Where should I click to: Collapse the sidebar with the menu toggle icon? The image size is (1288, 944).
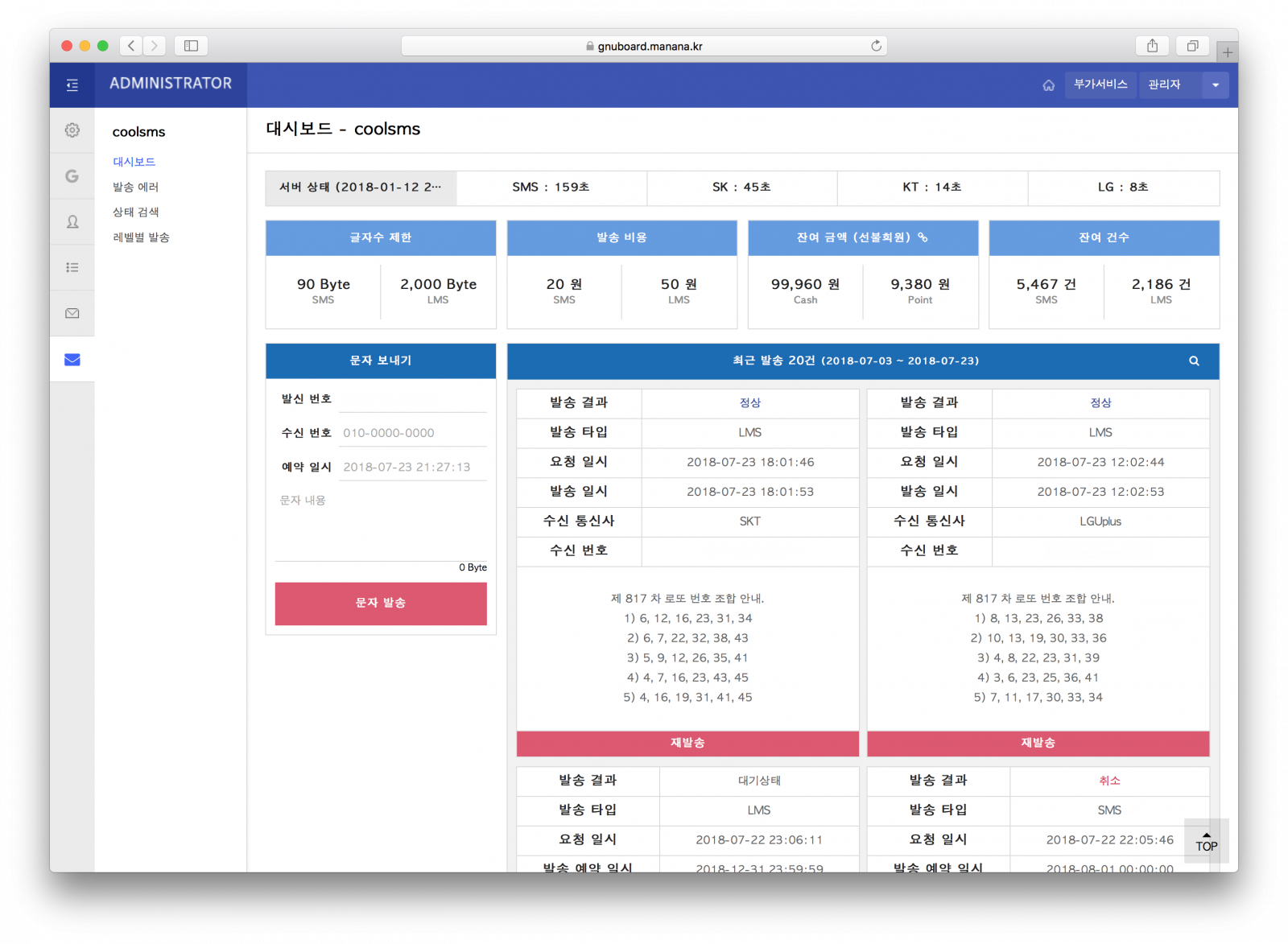[x=72, y=85]
